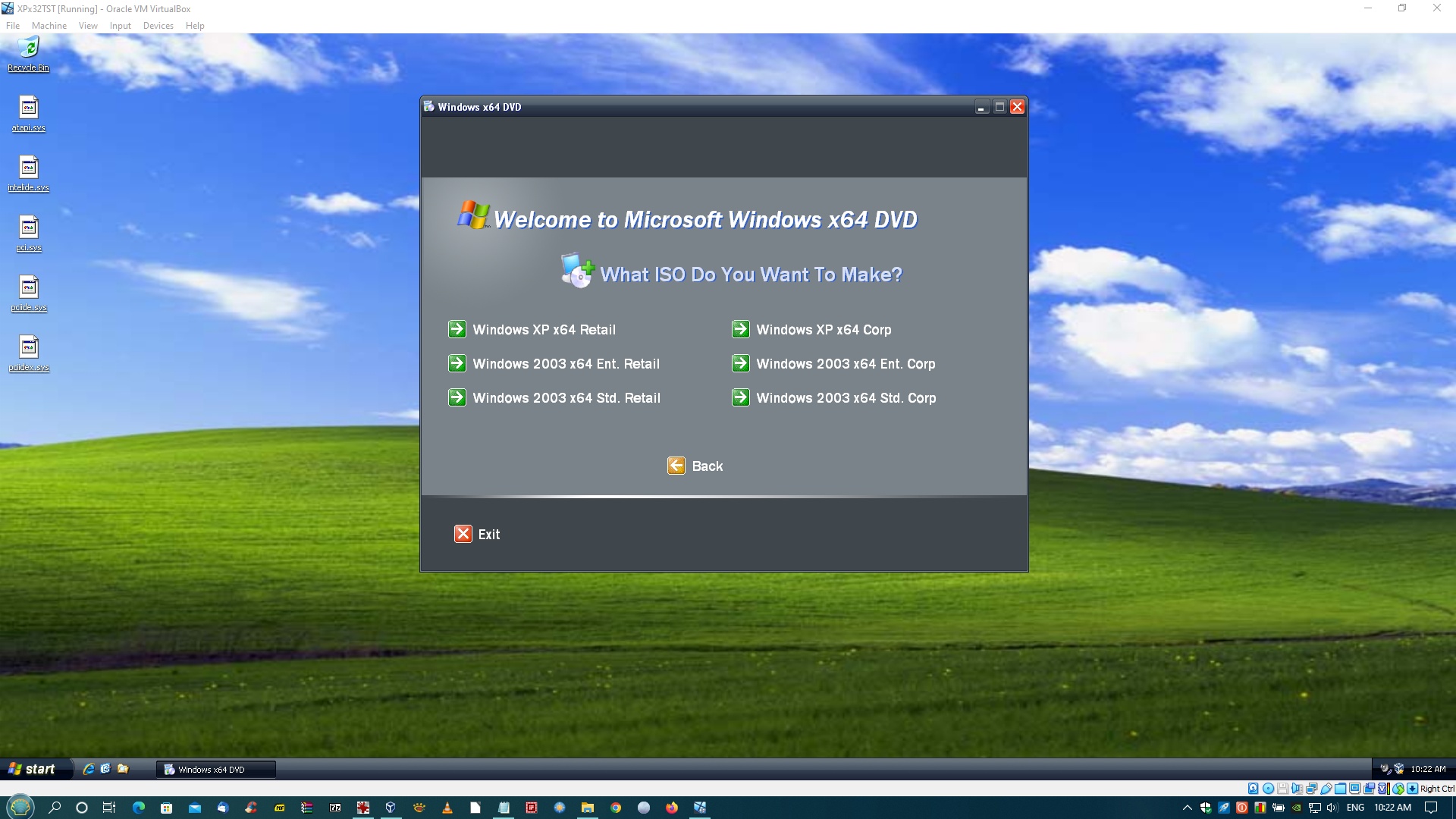
Task: Select the pciidex.sys desktop file
Action: [28, 353]
